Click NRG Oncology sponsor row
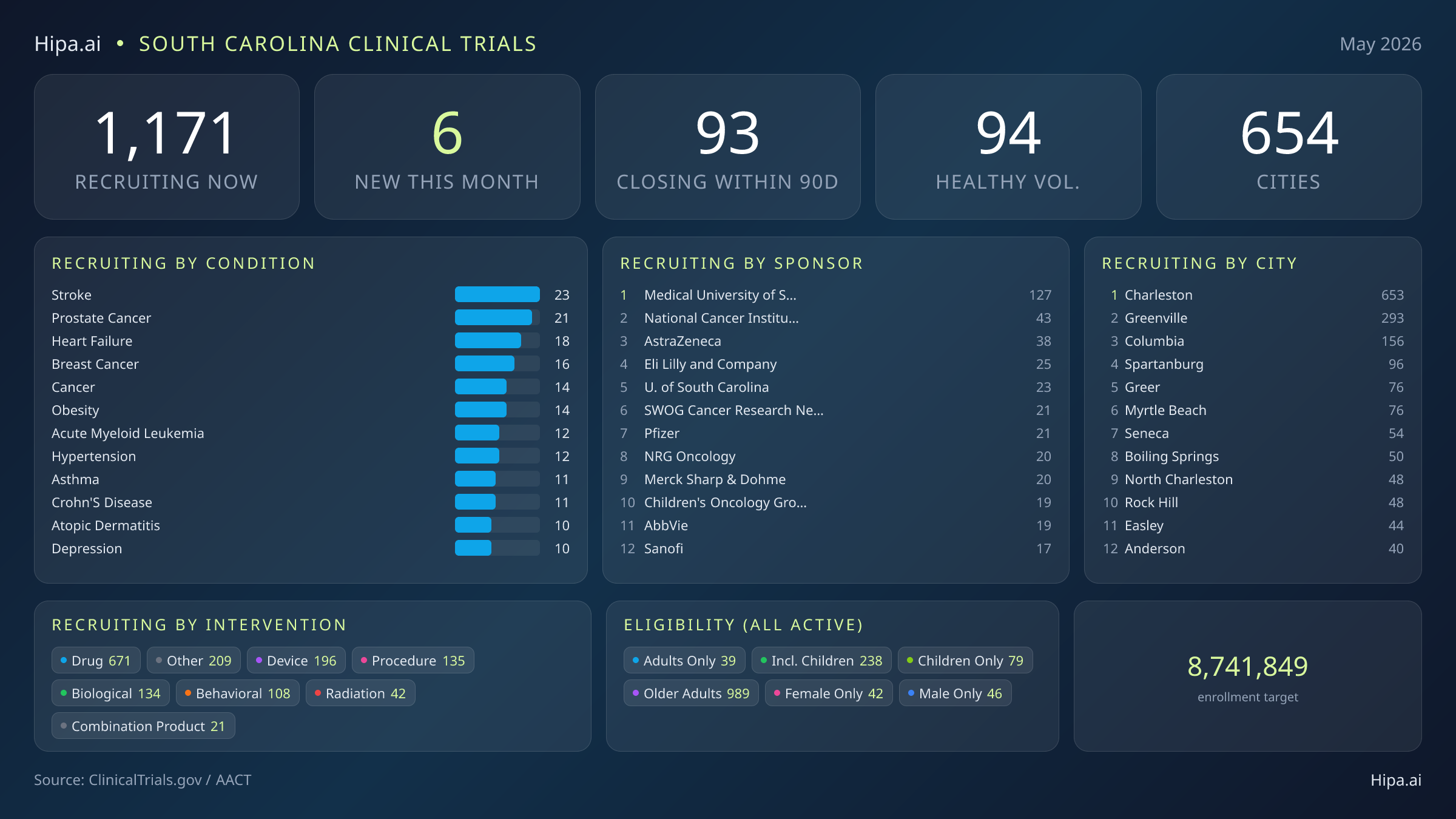The image size is (1456, 819). click(835, 456)
